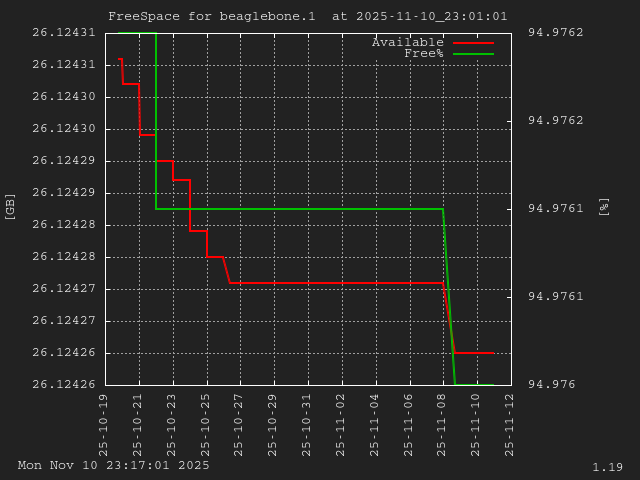Click the long flat green Free% plateau line

pyautogui.click(x=300, y=209)
